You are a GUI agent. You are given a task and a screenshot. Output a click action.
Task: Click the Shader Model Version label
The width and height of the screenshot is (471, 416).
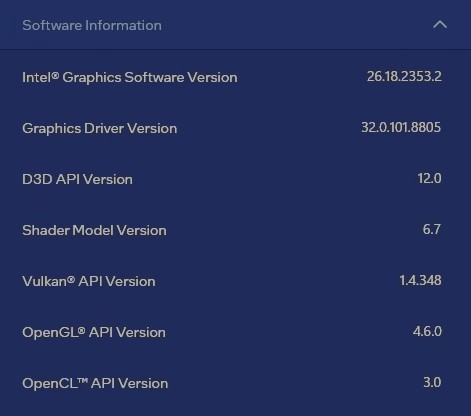[x=94, y=230]
